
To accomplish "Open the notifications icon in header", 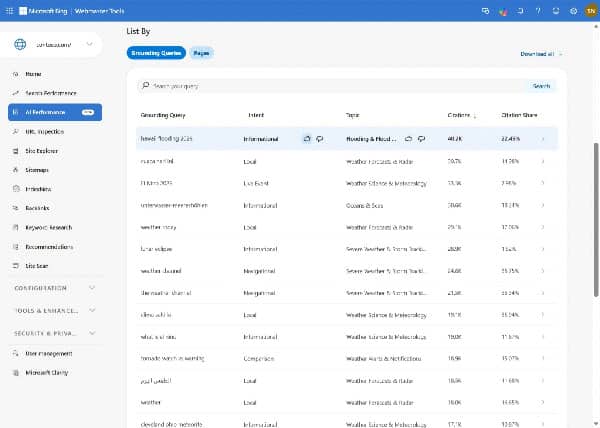I will pos(520,11).
